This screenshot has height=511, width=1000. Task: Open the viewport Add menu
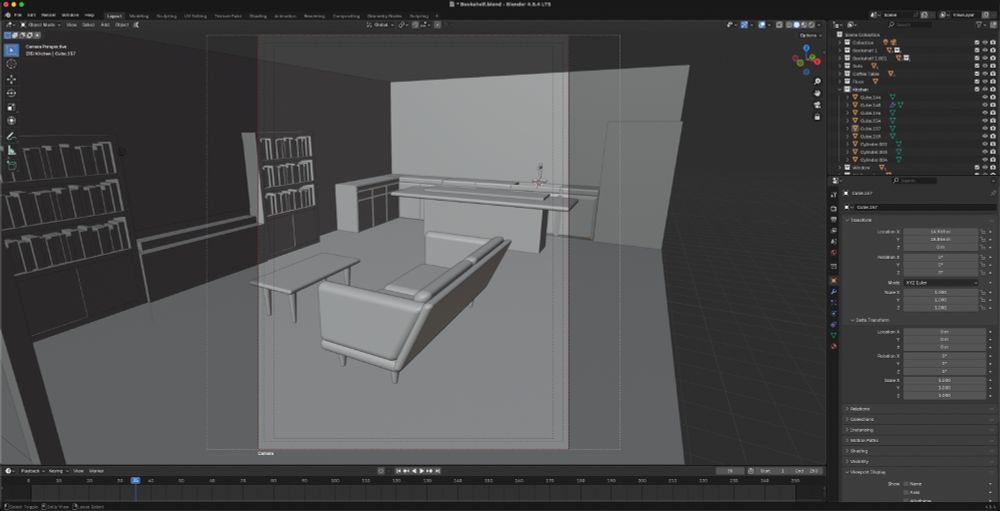click(x=105, y=25)
